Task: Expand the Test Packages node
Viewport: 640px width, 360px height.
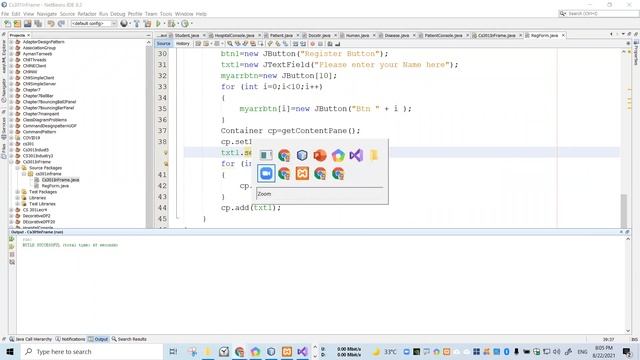Action: (x=18, y=192)
